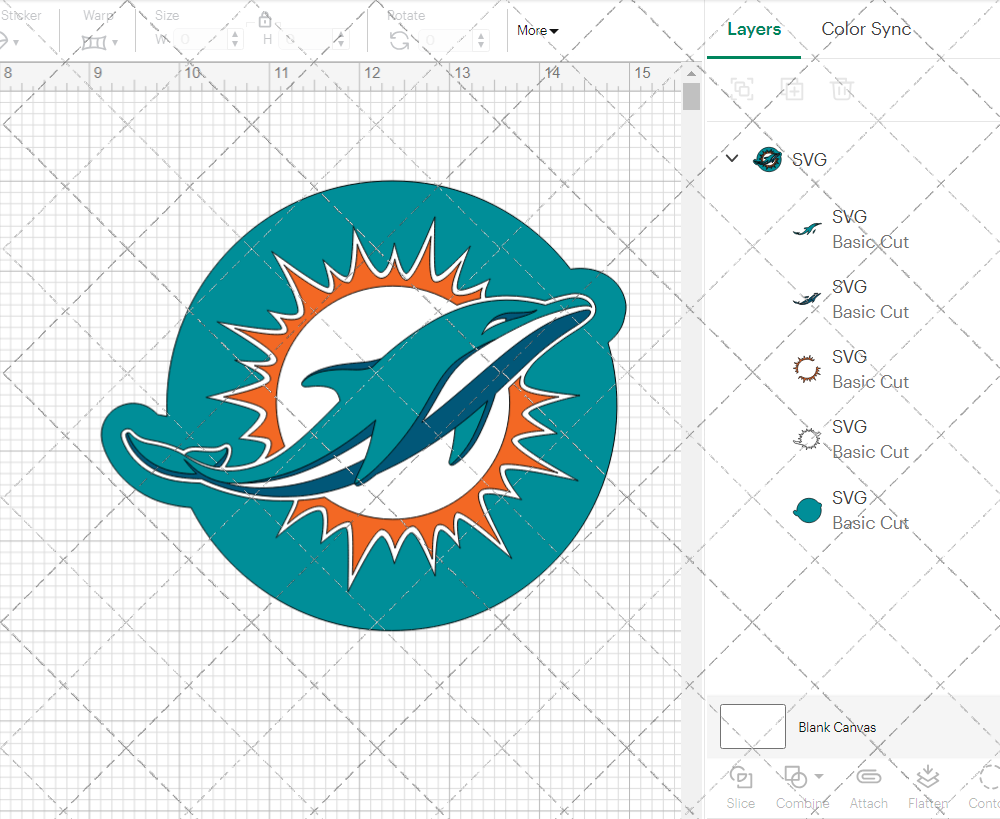Click the canvas vertical scrollbar thumb

691,98
